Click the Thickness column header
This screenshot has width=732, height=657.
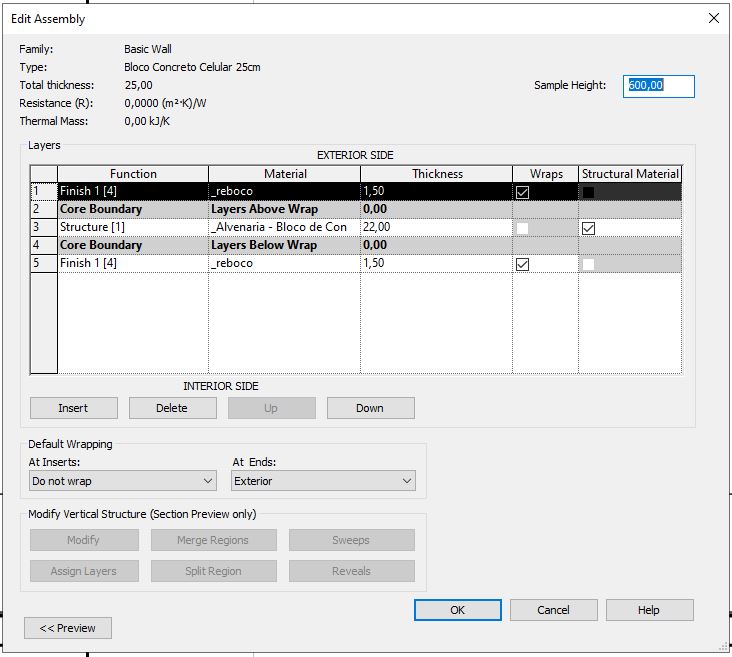[x=437, y=174]
